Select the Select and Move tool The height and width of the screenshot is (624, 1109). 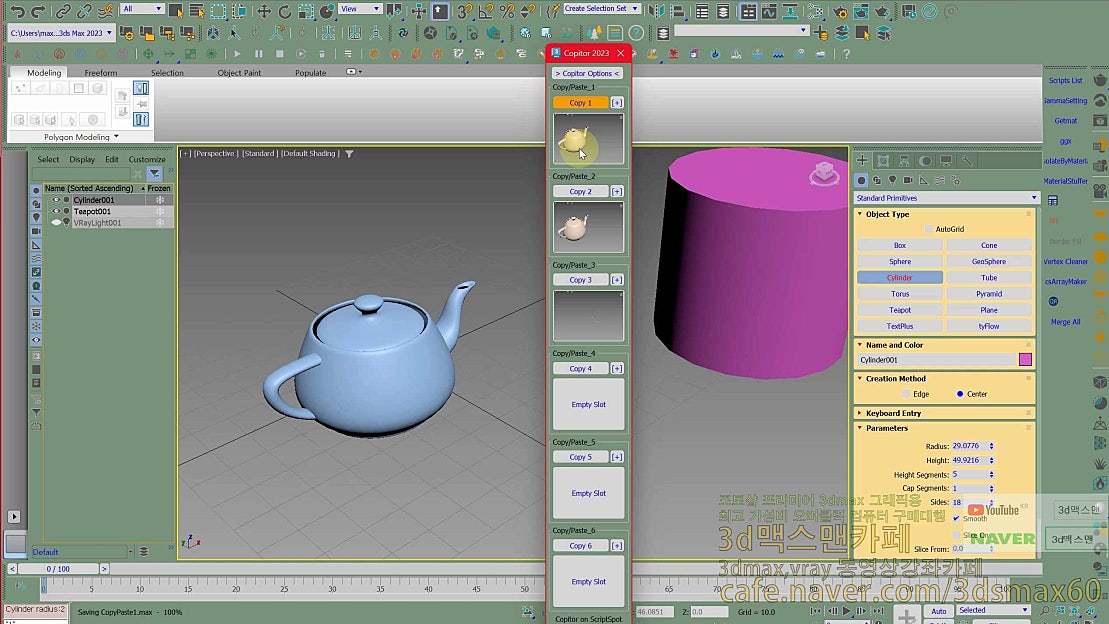pos(264,11)
